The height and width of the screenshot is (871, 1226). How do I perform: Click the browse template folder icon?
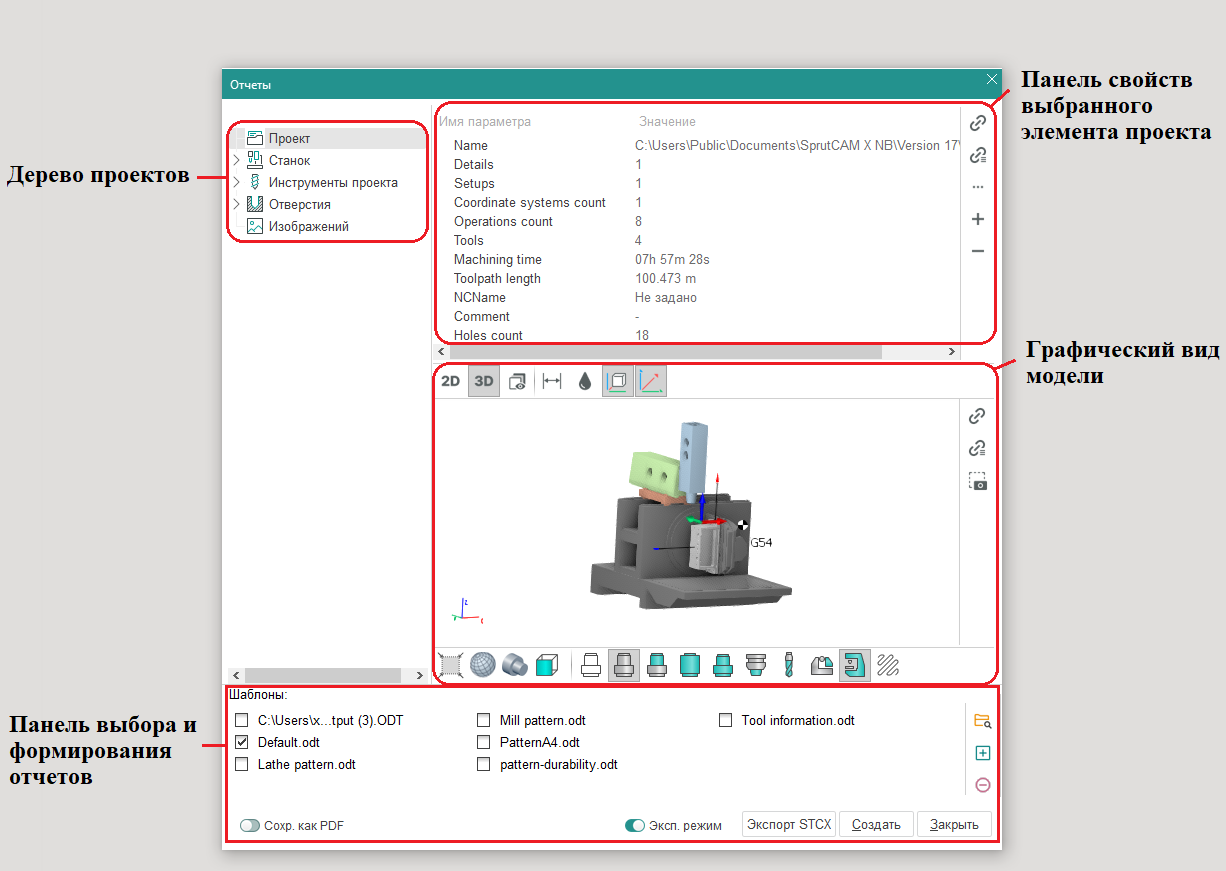point(981,721)
